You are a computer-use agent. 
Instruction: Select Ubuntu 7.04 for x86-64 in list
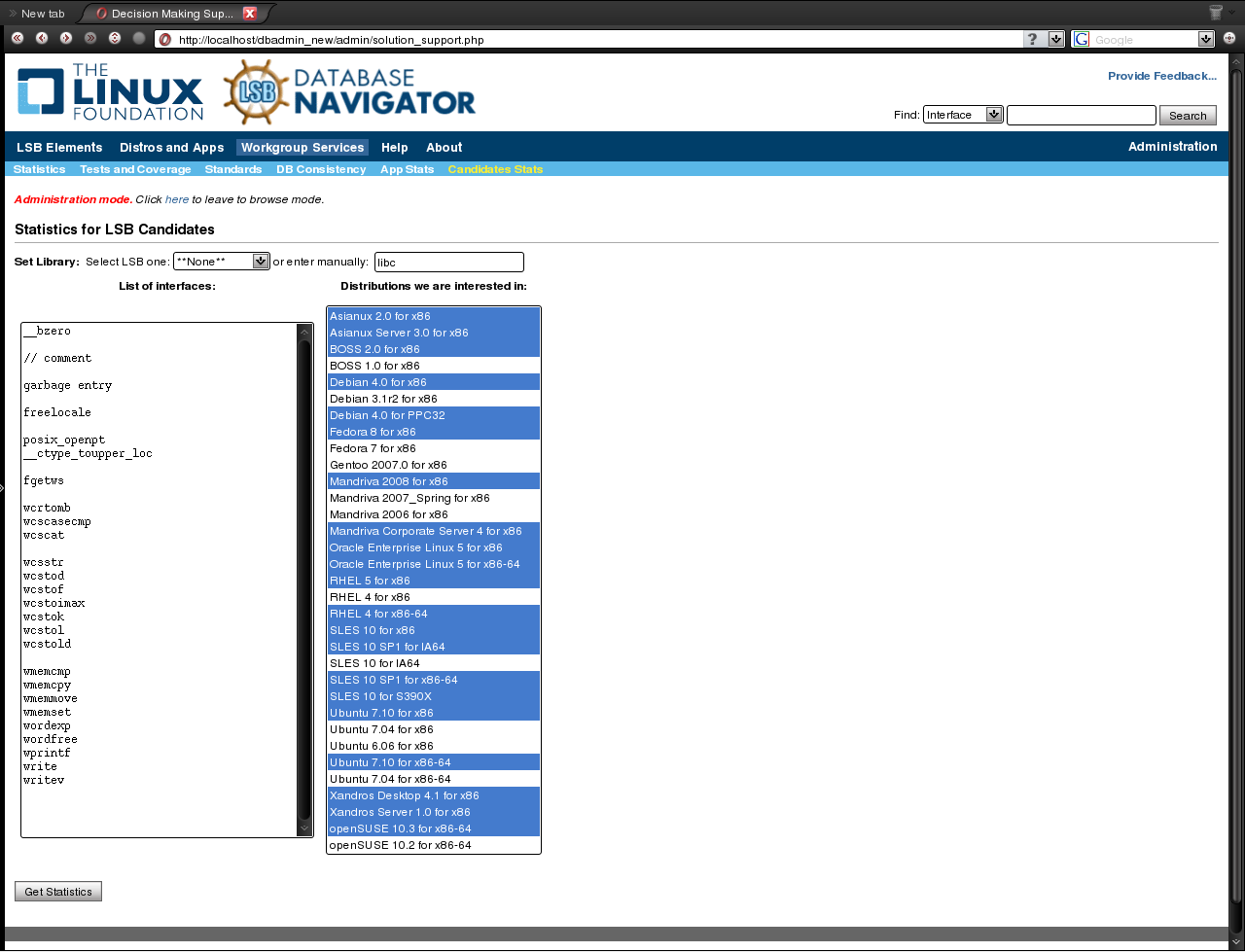(434, 779)
